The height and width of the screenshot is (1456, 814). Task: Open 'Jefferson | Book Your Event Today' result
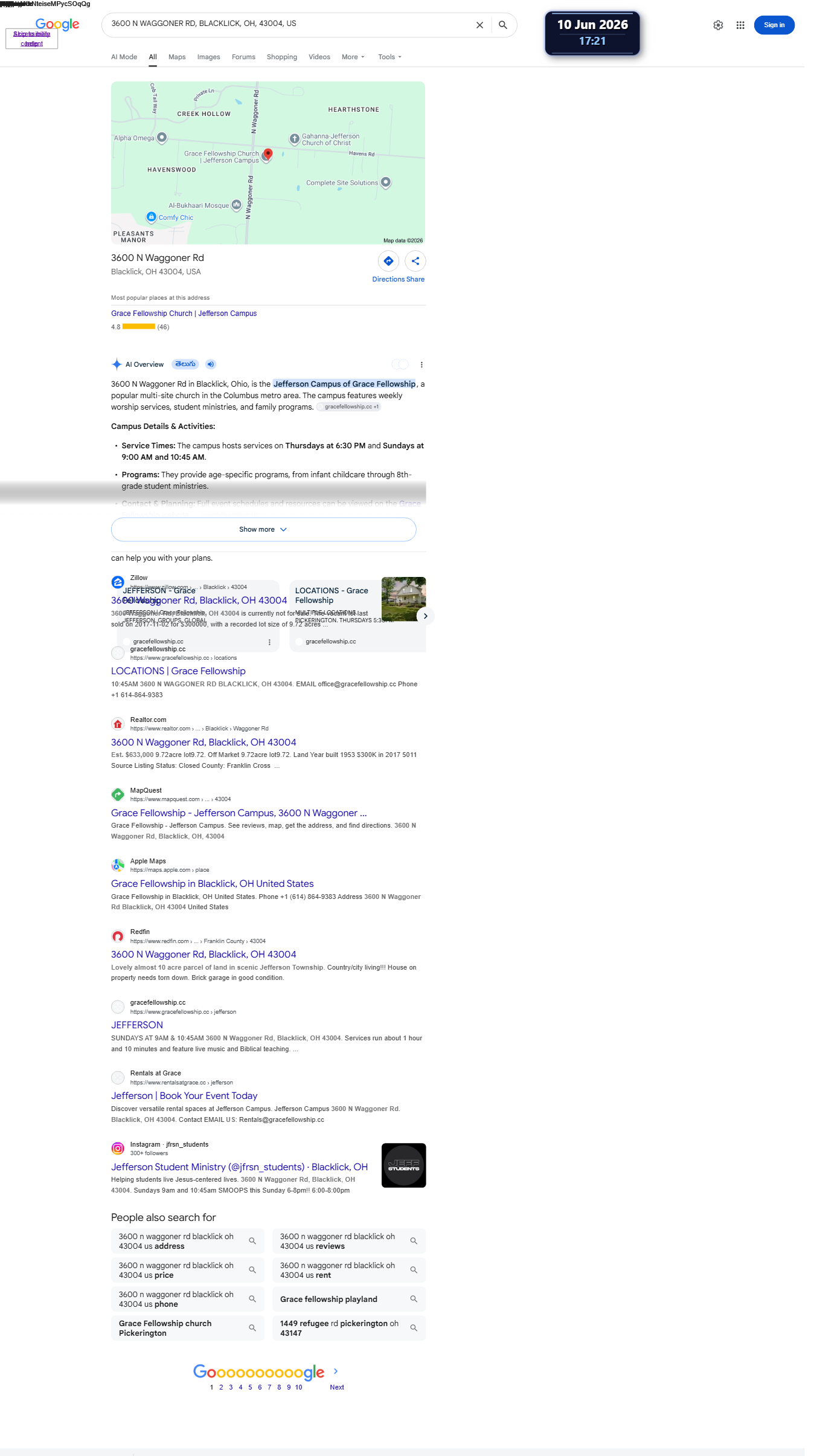pos(184,1096)
